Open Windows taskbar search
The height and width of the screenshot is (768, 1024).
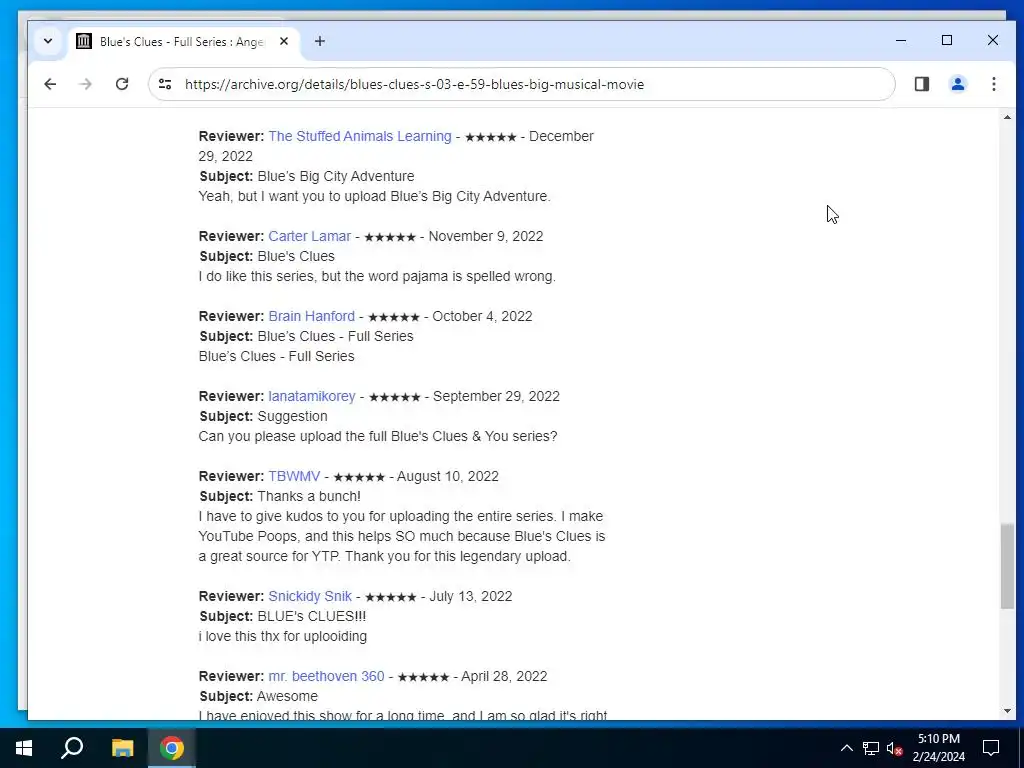72,748
